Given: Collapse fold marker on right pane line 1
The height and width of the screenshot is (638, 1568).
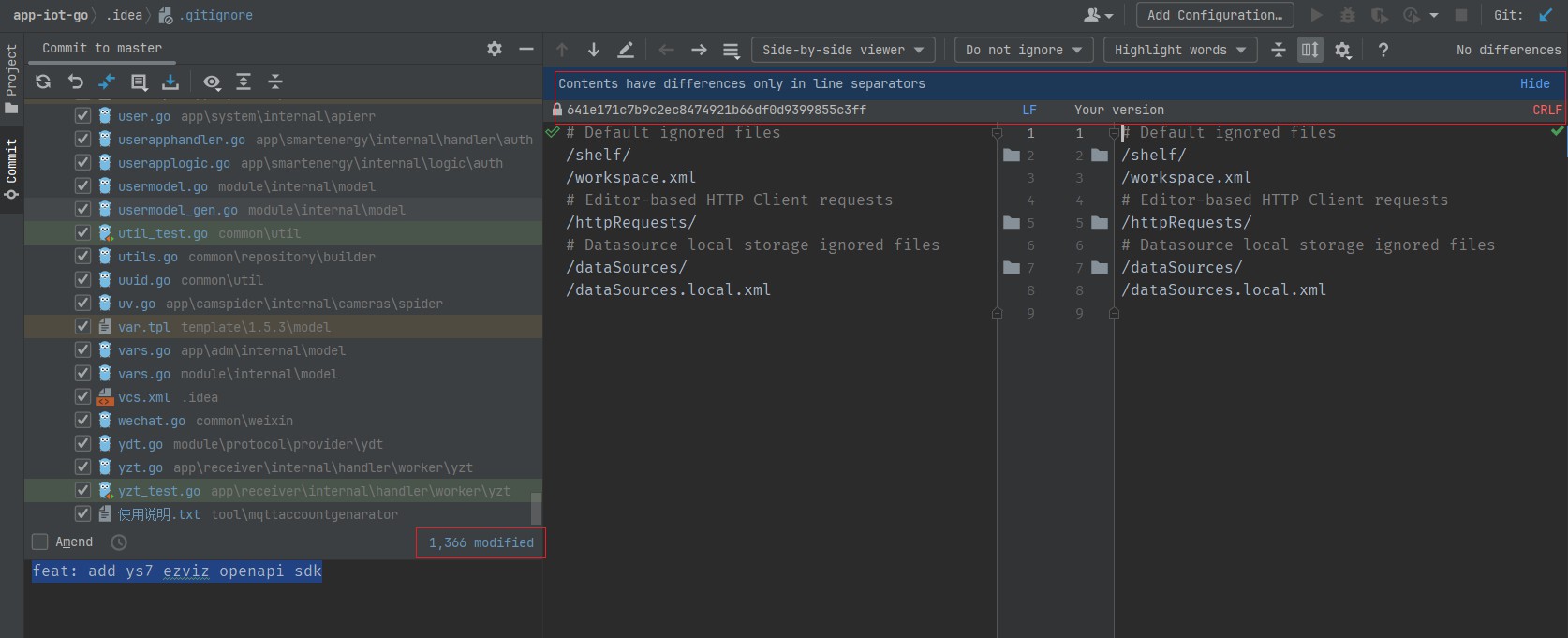Looking at the screenshot, I should pos(1114,133).
